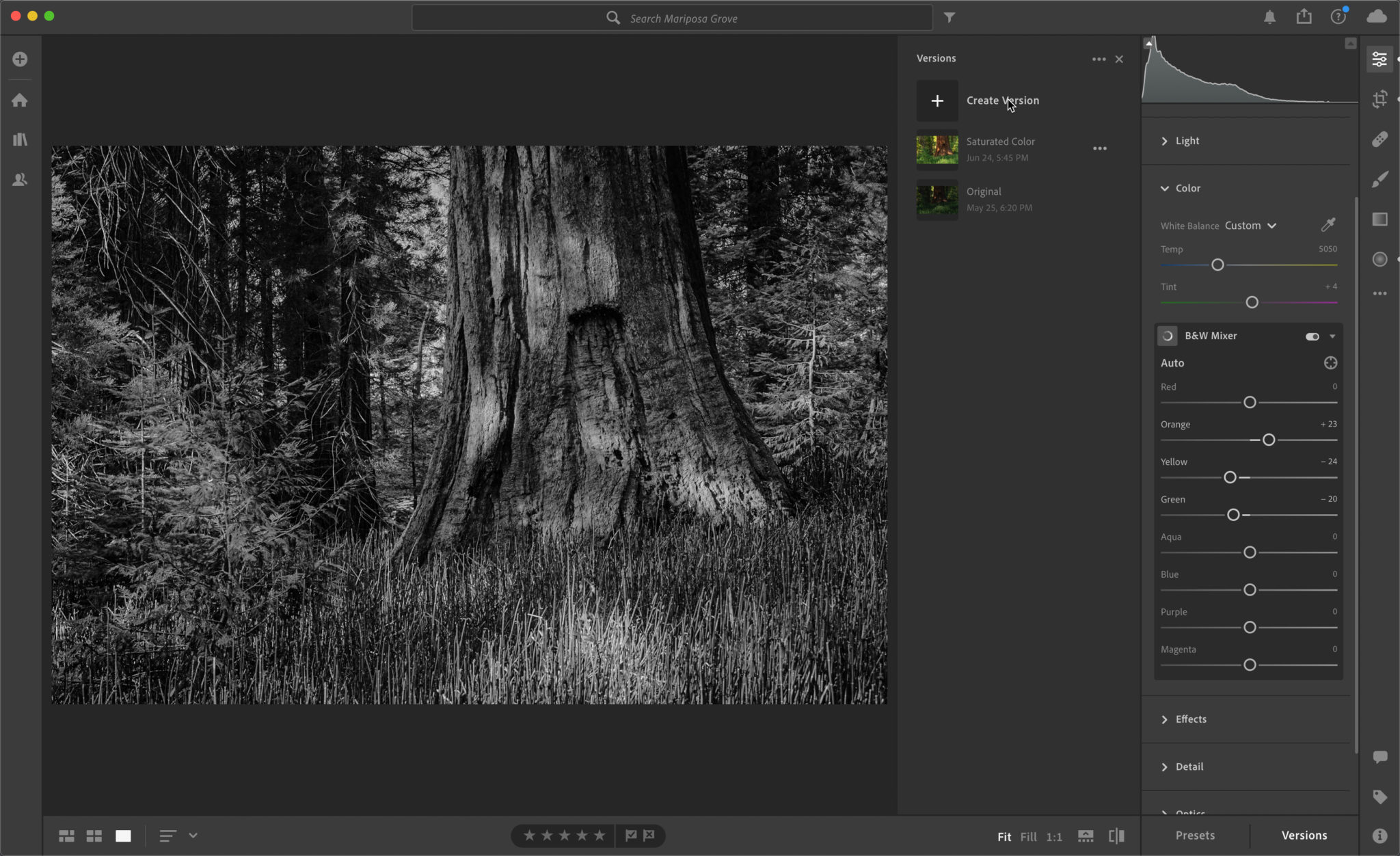Expand the Light adjustments section

(x=1187, y=140)
